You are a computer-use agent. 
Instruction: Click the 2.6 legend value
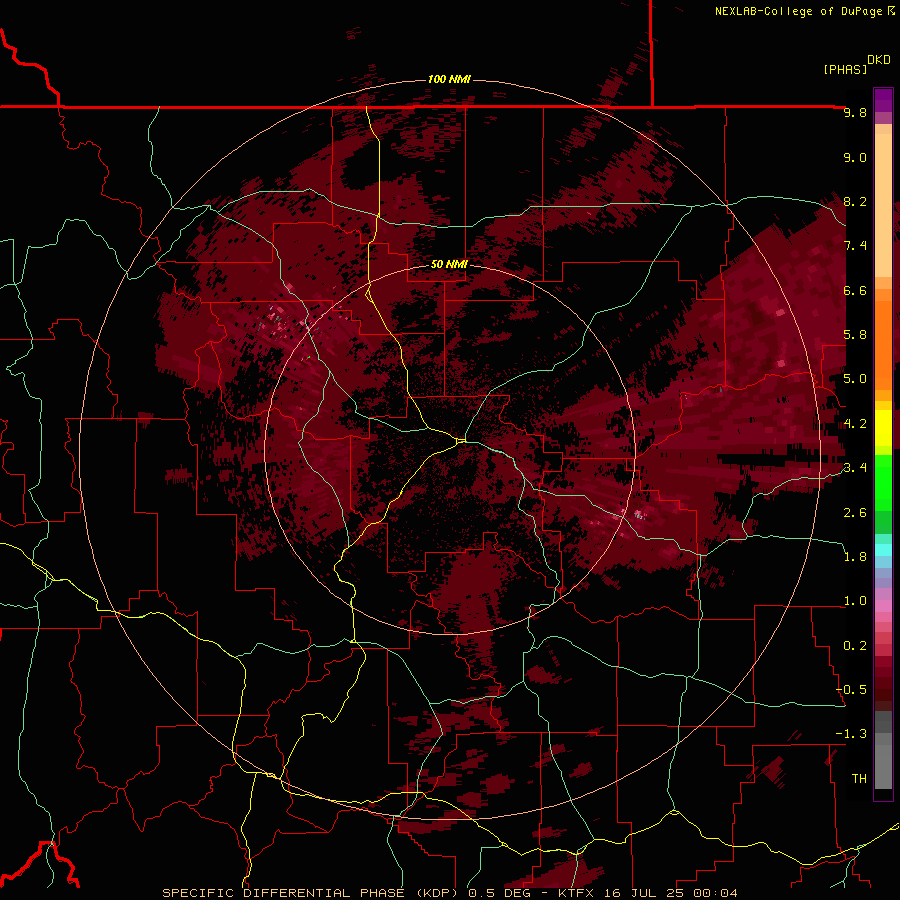pyautogui.click(x=855, y=513)
